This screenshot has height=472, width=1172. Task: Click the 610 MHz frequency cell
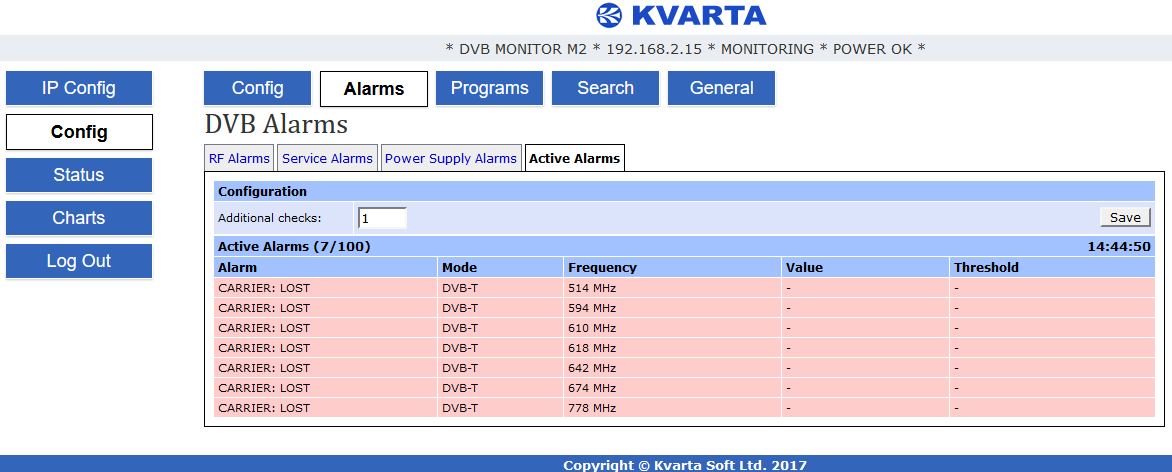(673, 328)
